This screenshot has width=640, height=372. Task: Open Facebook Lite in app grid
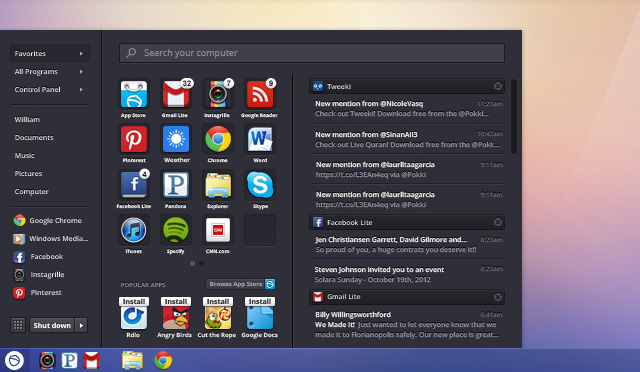coord(134,185)
